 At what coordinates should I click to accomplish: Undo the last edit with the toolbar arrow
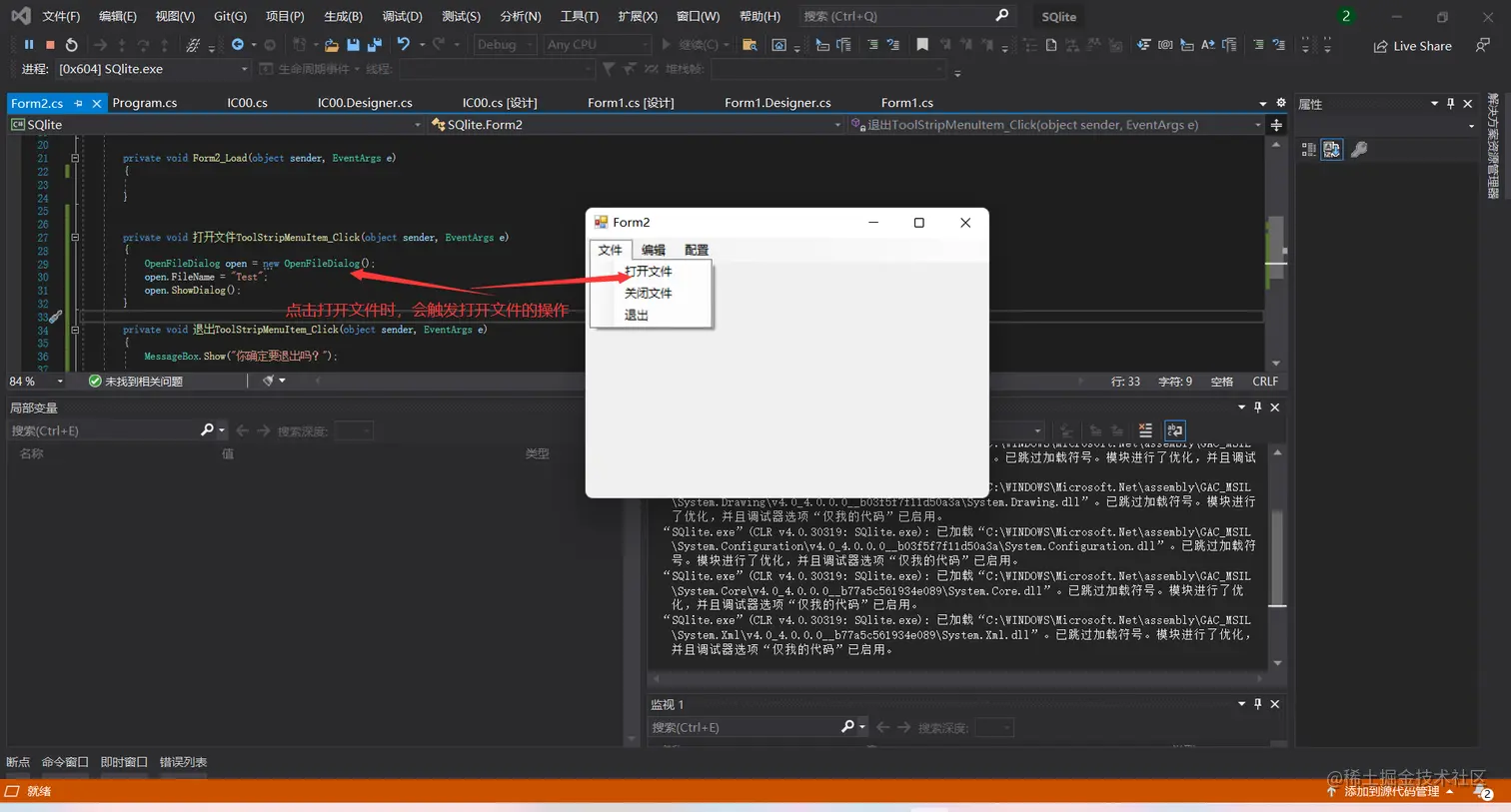point(404,45)
